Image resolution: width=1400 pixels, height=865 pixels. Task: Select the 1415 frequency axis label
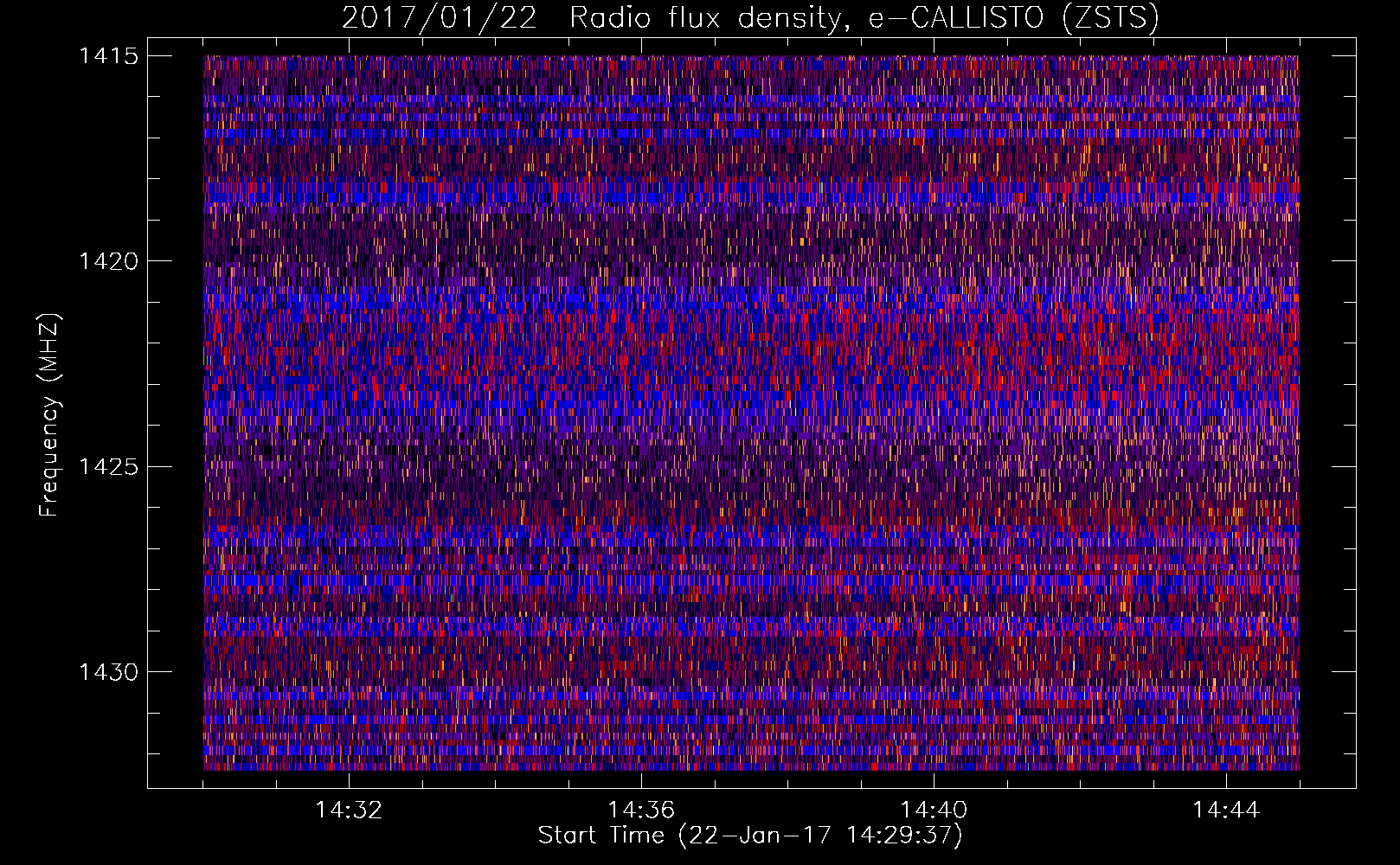(x=108, y=56)
